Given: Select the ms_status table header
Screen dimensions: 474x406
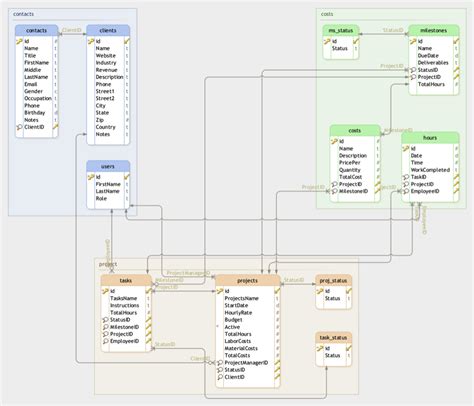Looking at the screenshot, I should [x=341, y=30].
